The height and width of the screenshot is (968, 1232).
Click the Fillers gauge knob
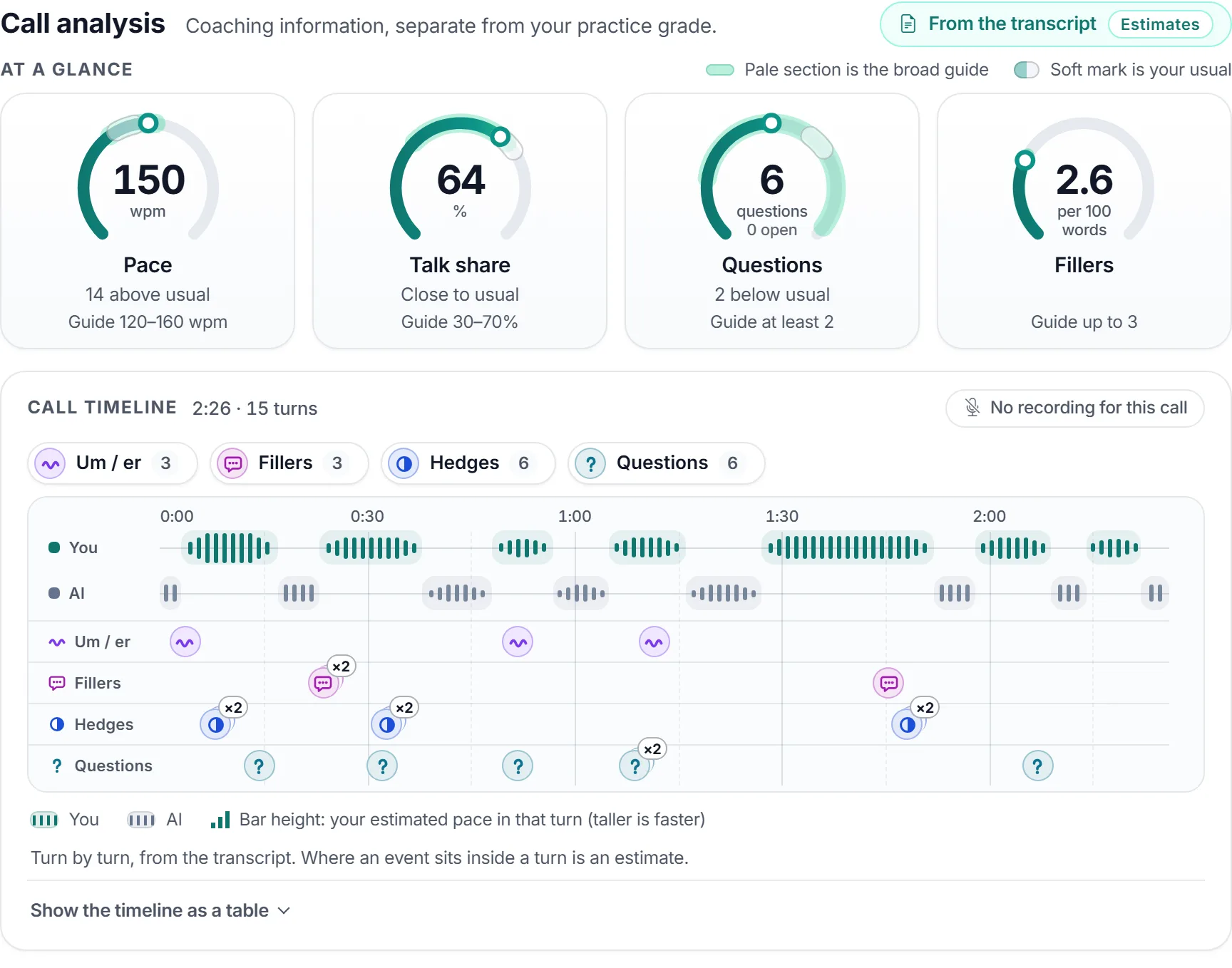[1025, 160]
